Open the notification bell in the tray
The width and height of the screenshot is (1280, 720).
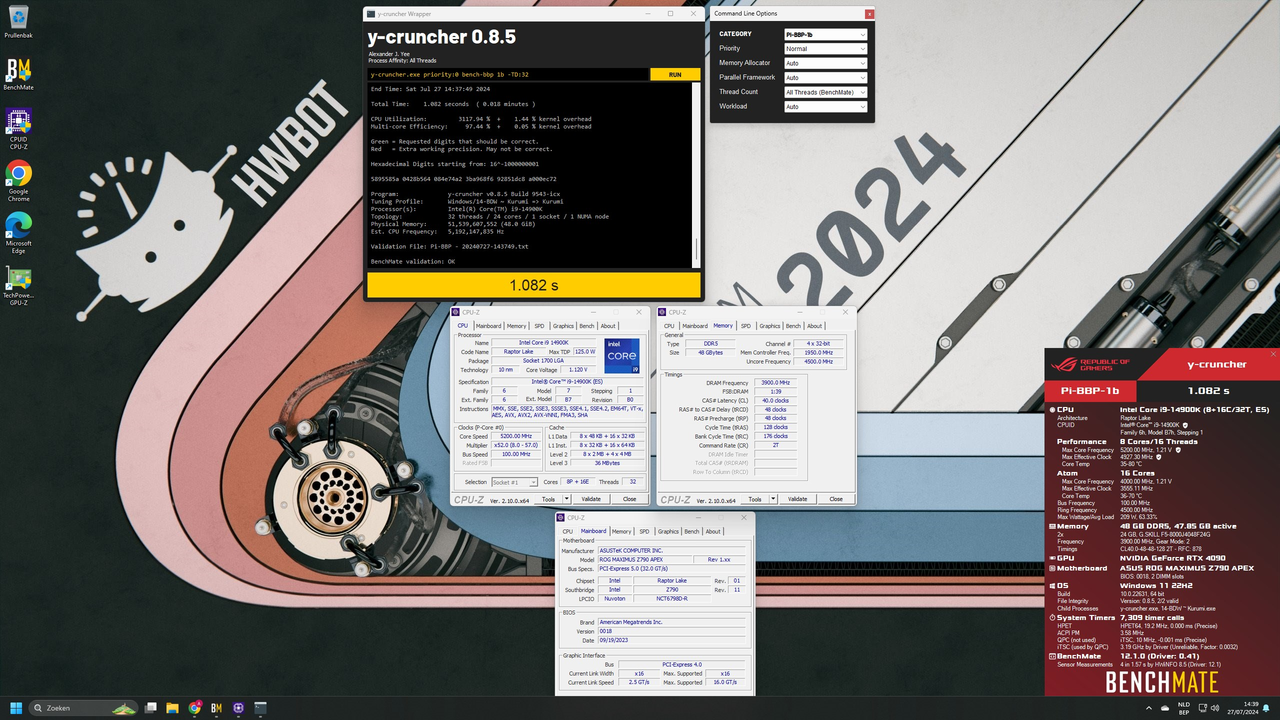tap(1268, 708)
